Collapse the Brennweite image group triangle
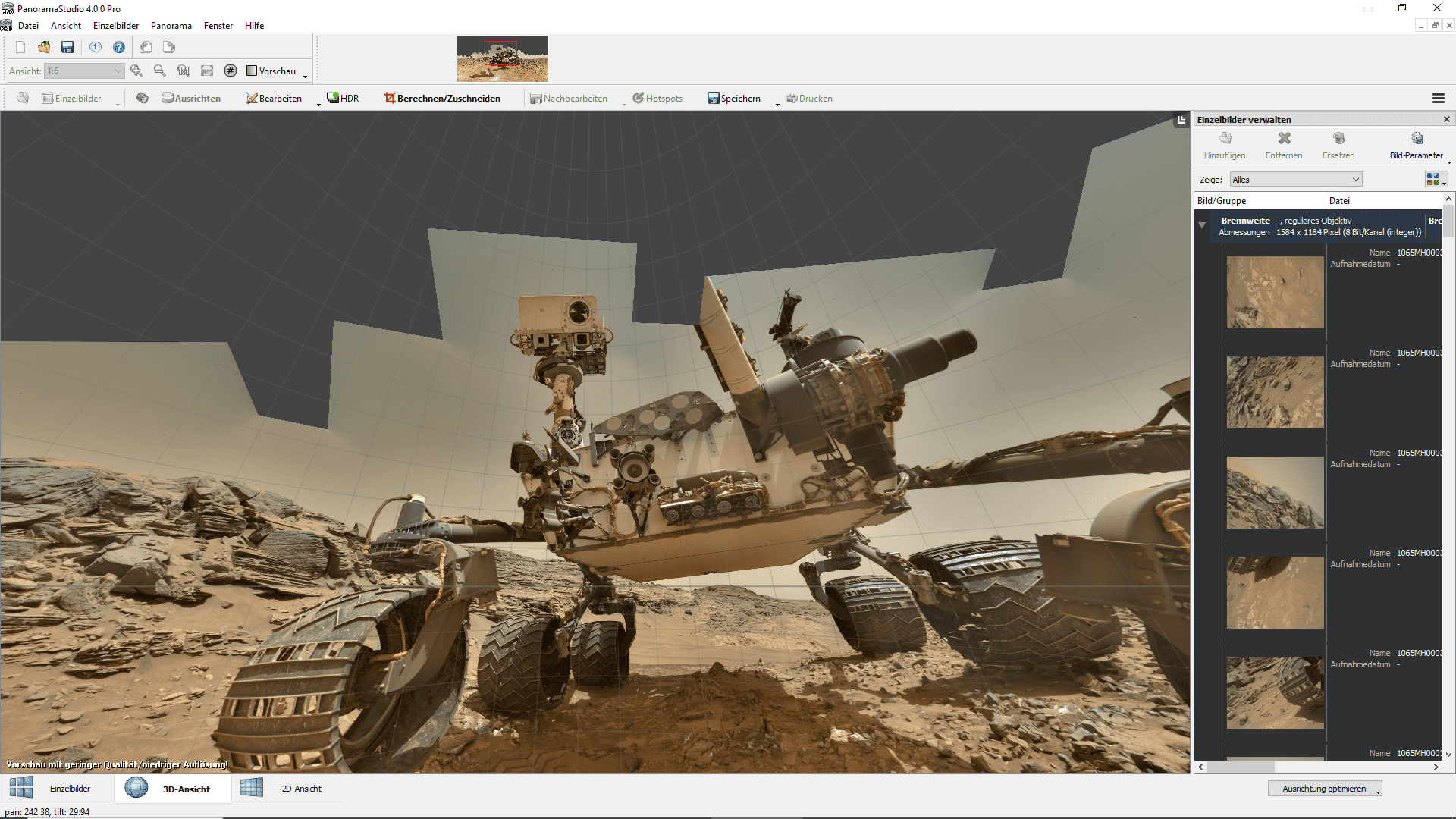 click(1202, 225)
